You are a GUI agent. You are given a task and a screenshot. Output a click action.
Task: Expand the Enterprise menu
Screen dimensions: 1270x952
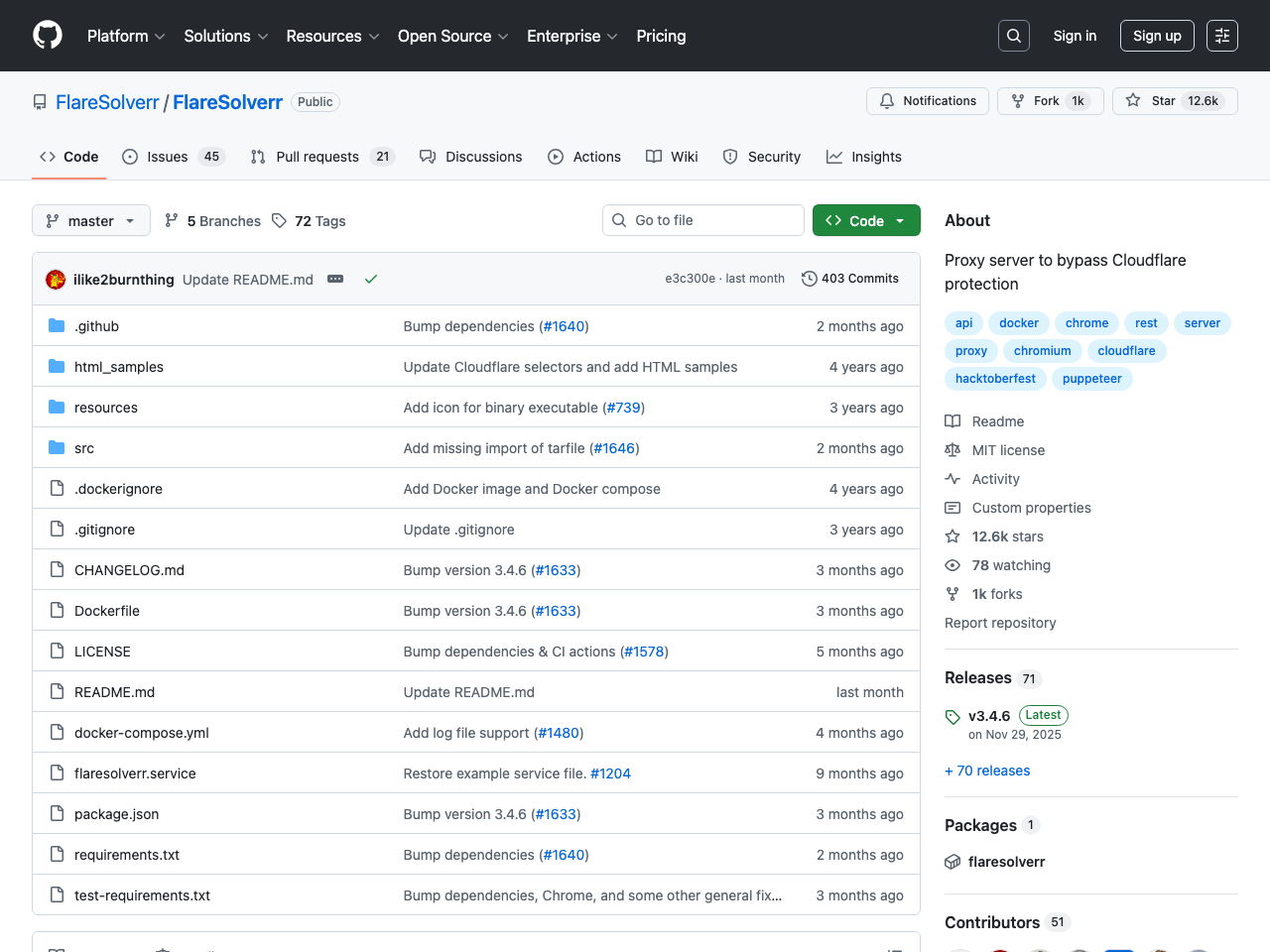click(x=571, y=36)
